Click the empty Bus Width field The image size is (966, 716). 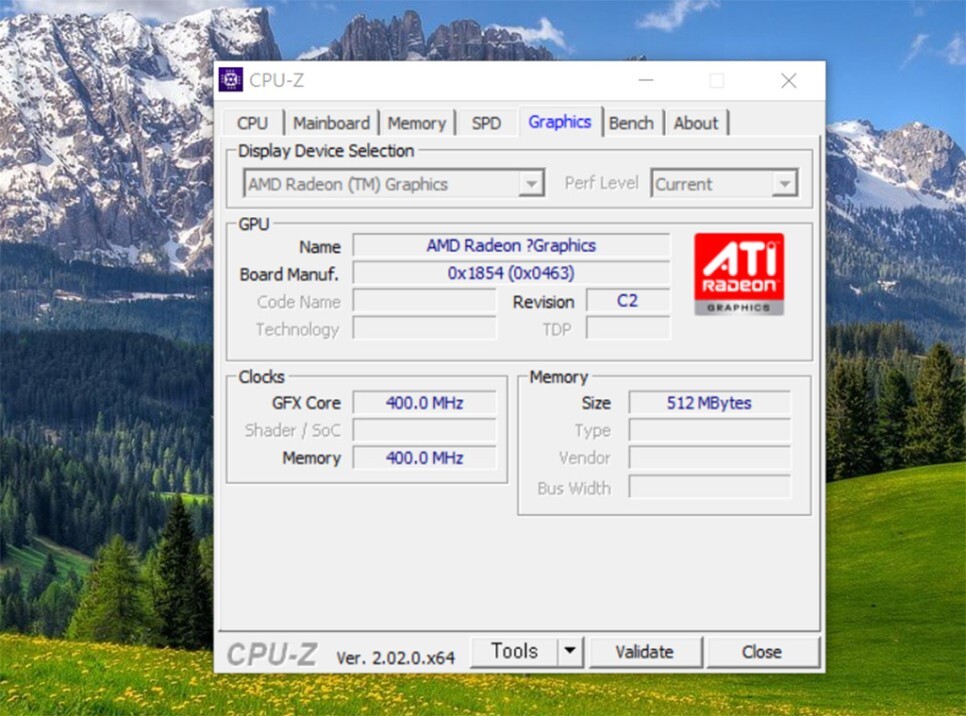710,487
